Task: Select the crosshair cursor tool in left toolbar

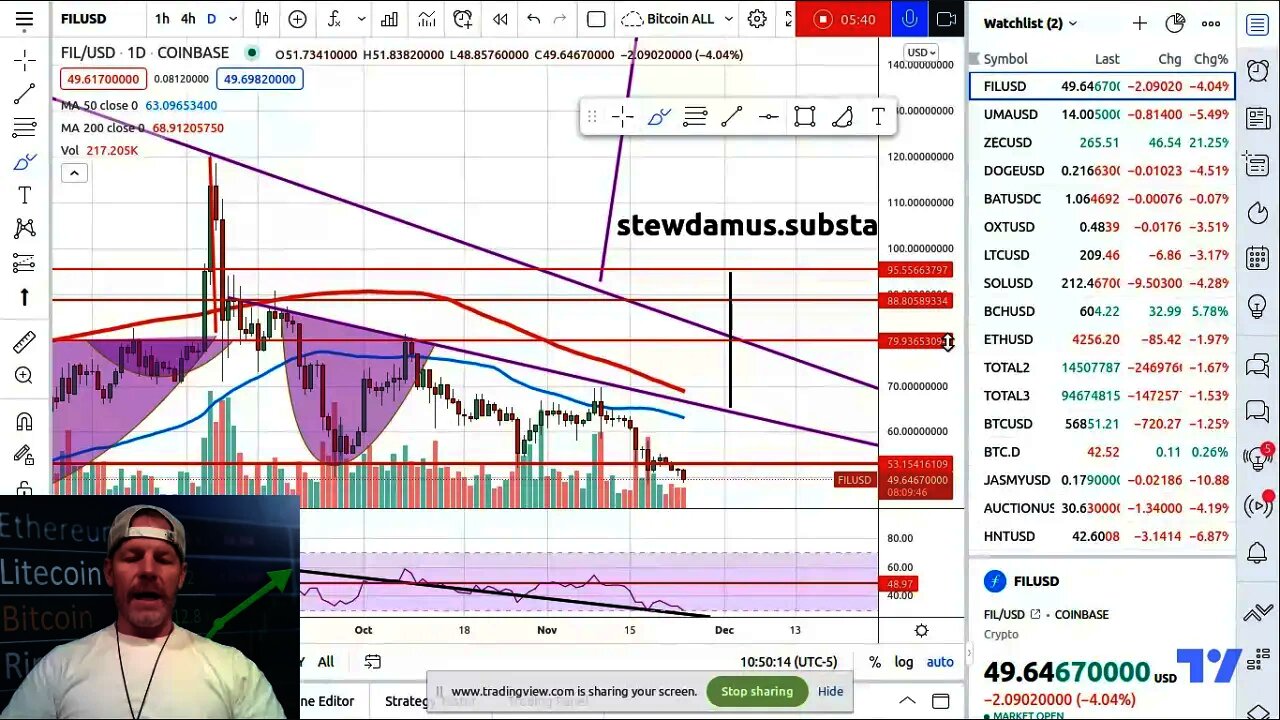Action: 25,60
